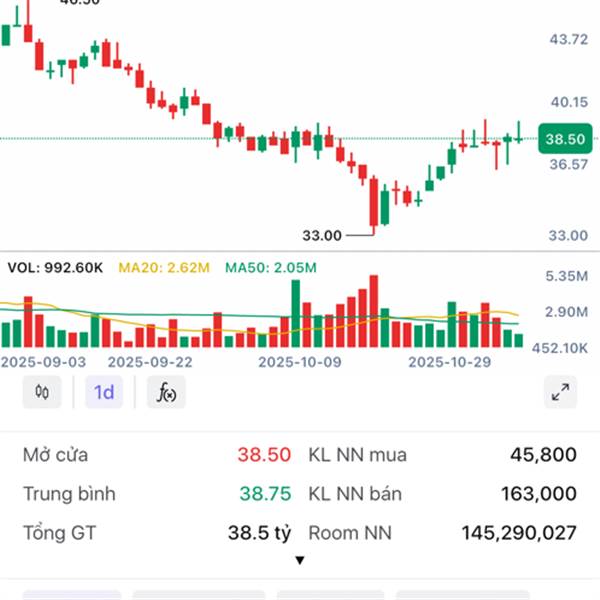Select the tallest red volume bar

[x=374, y=311]
